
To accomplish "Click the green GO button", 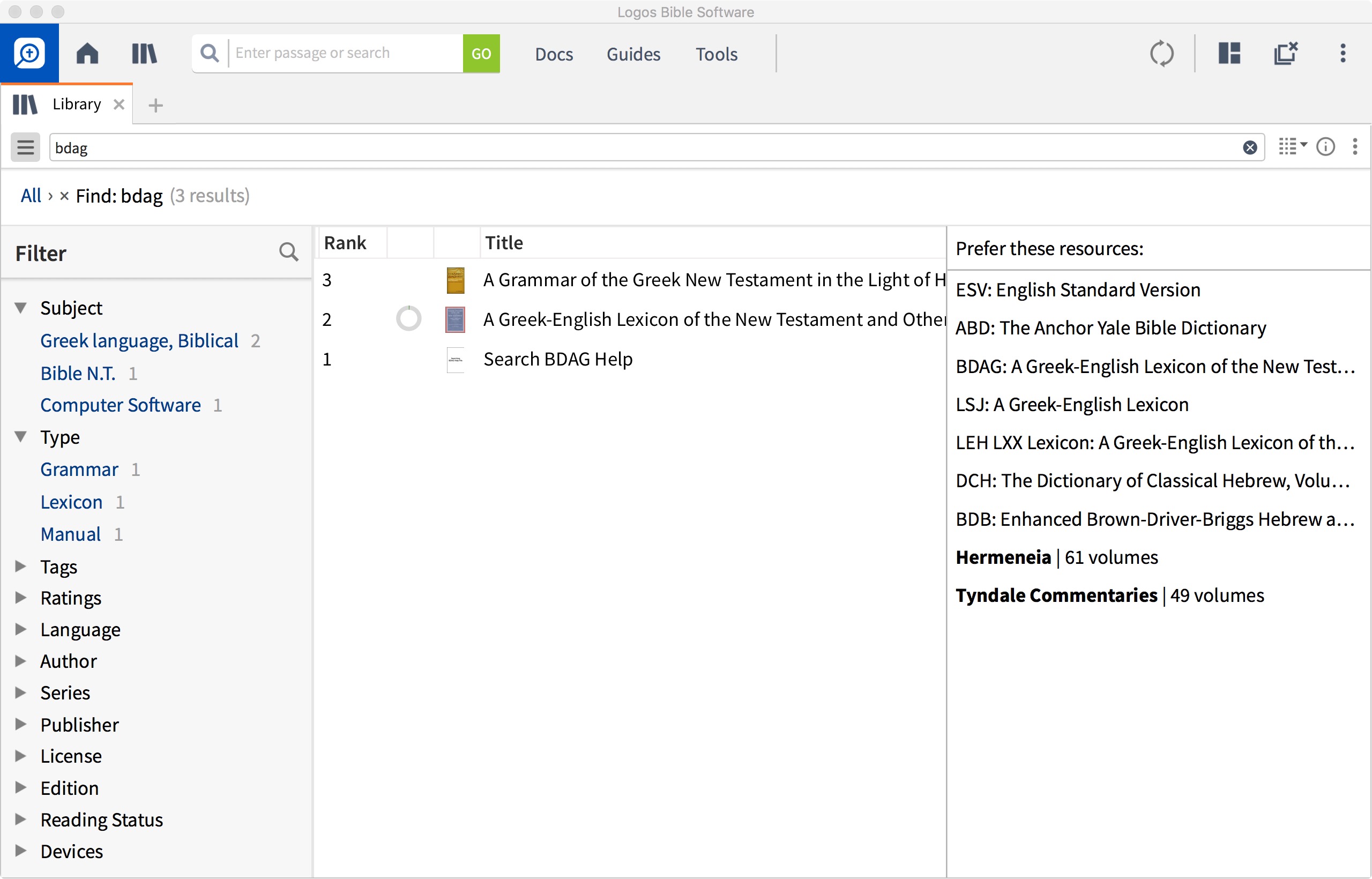I will point(481,54).
